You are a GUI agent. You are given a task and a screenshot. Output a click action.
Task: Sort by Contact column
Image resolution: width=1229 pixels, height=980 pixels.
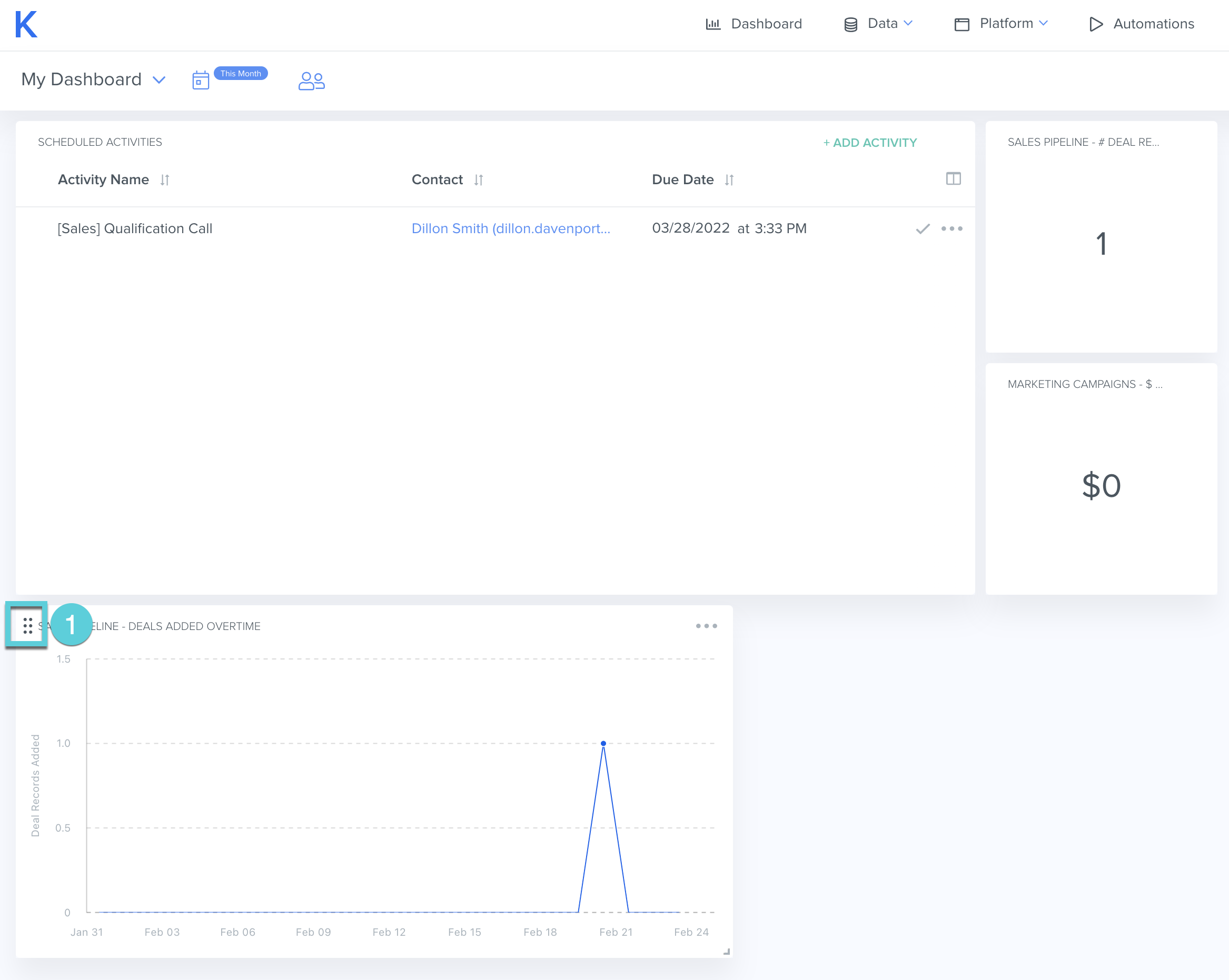[478, 180]
